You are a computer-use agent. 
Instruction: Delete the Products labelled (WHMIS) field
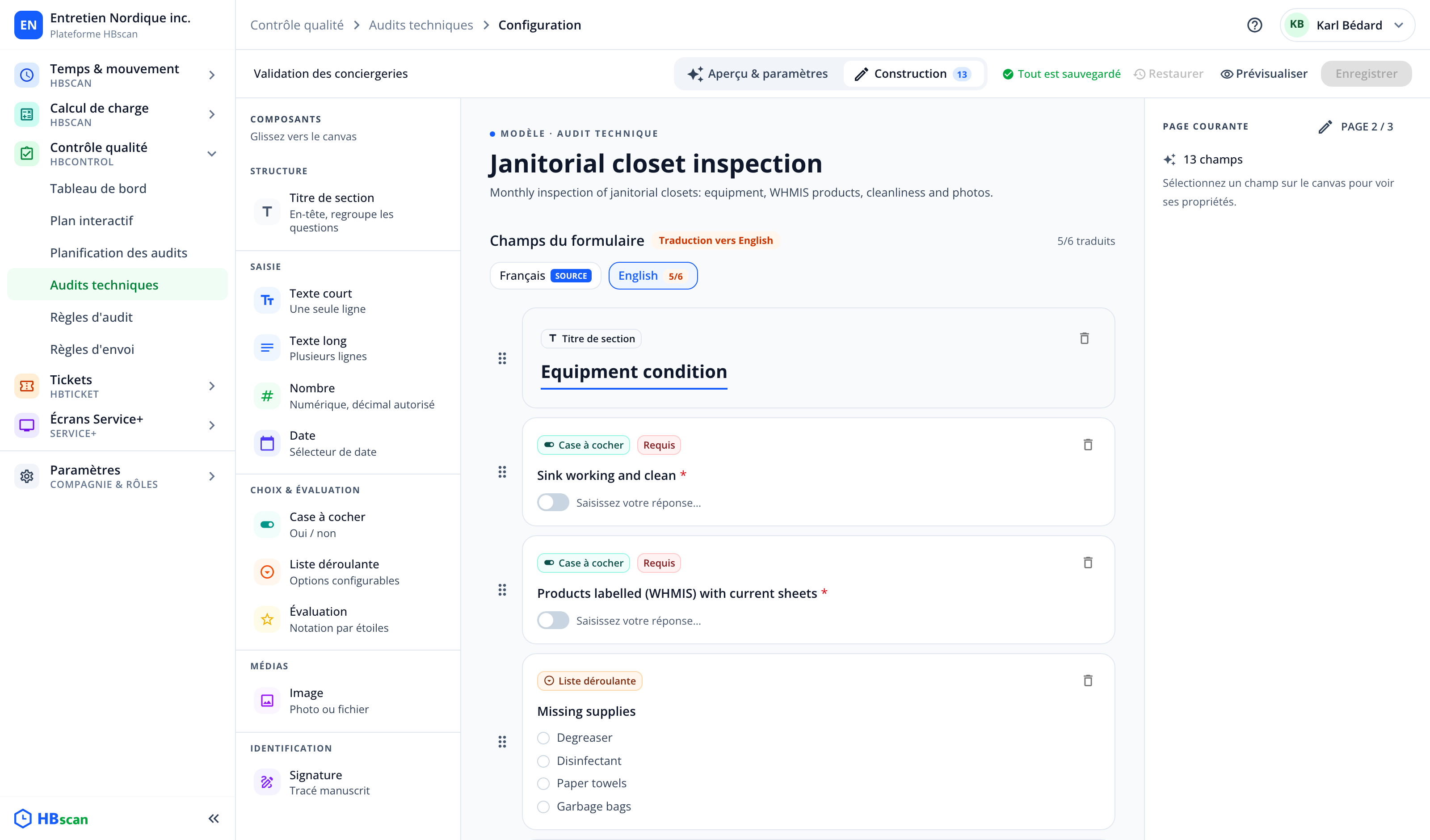coord(1088,563)
